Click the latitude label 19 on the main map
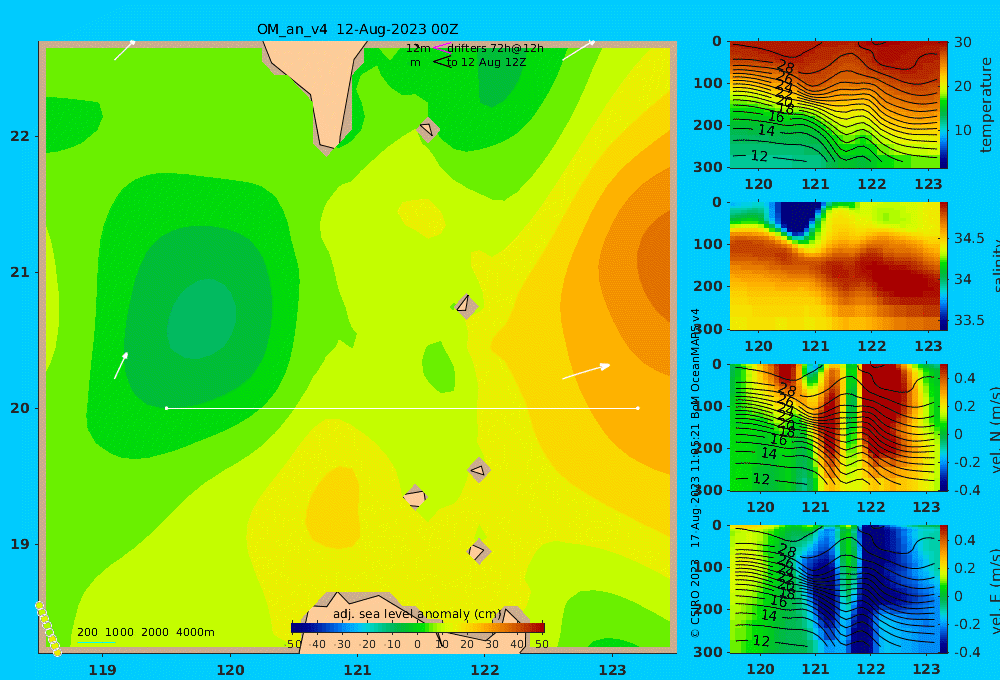Image resolution: width=1000 pixels, height=680 pixels. [20, 544]
